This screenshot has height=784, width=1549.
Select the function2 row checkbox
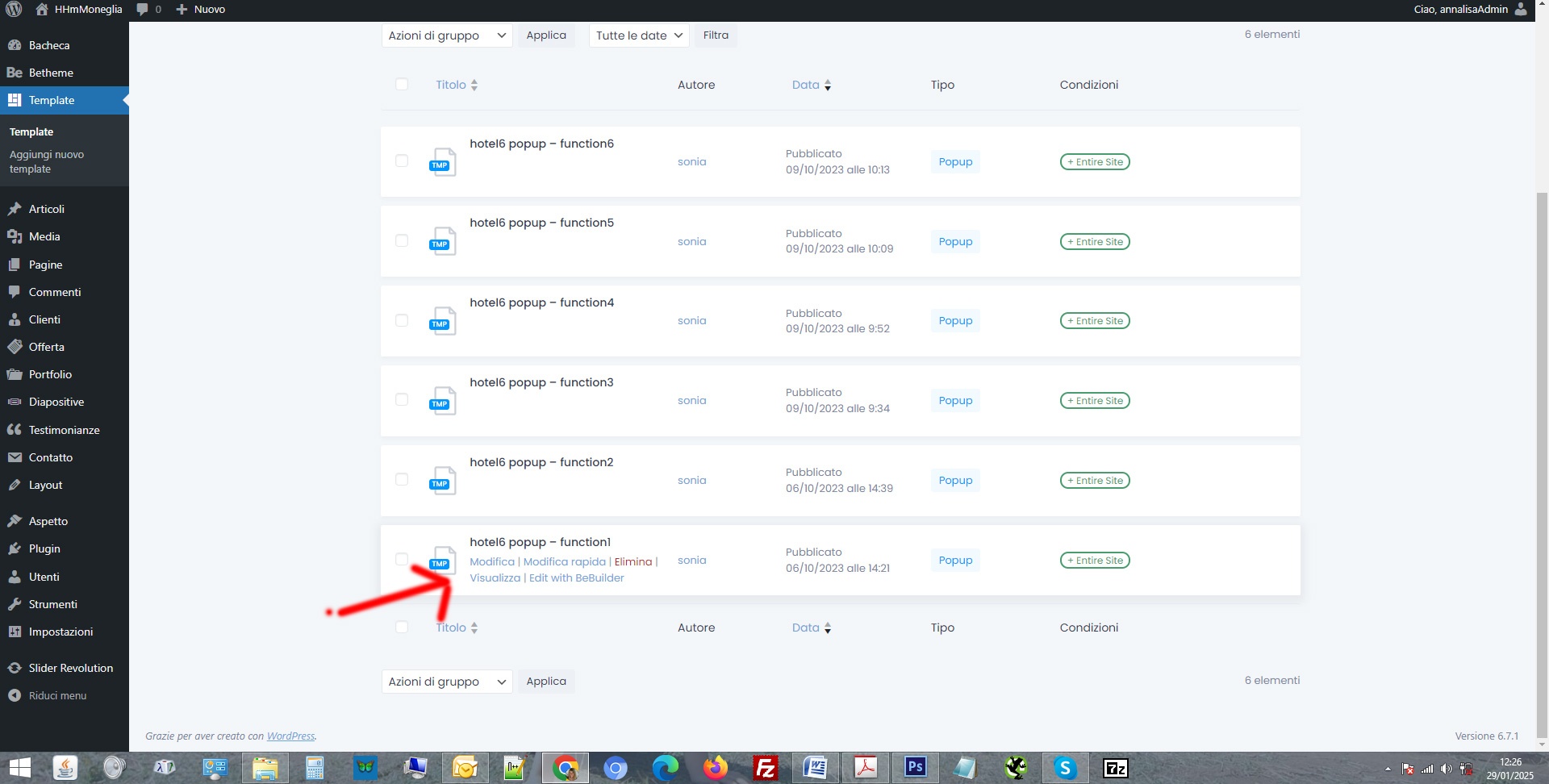click(x=402, y=479)
